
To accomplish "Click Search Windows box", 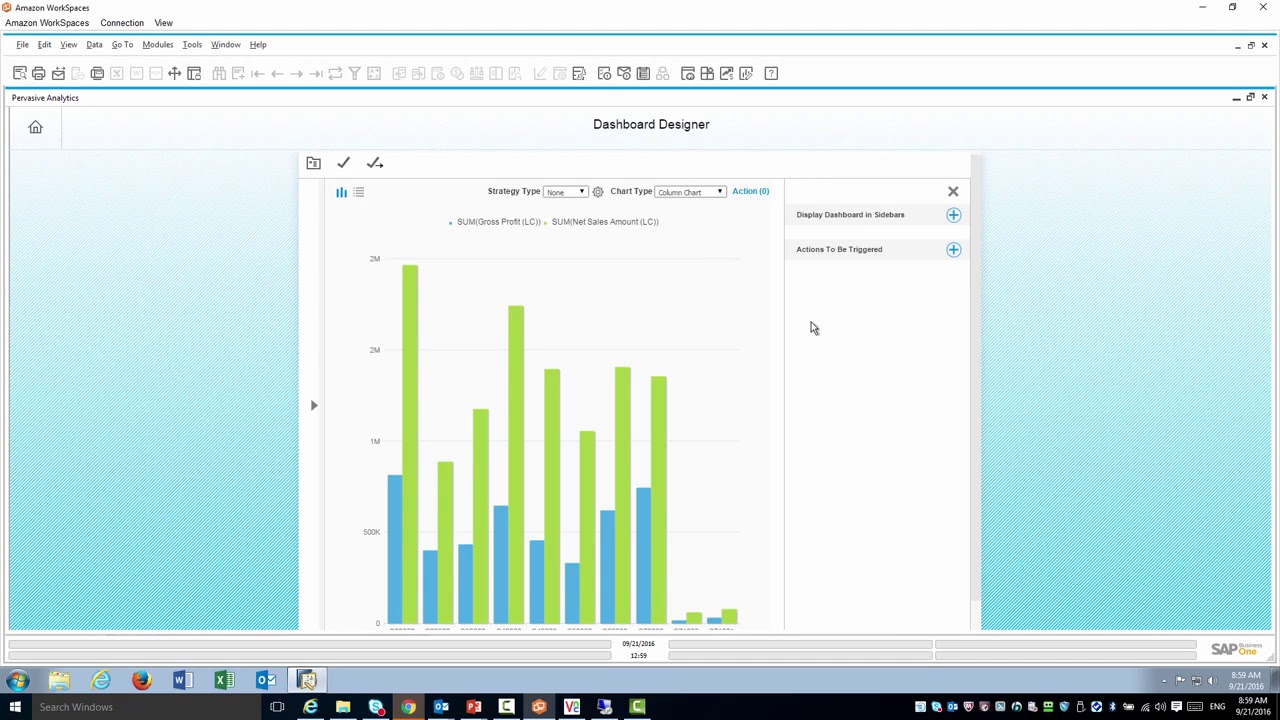I will (x=145, y=707).
